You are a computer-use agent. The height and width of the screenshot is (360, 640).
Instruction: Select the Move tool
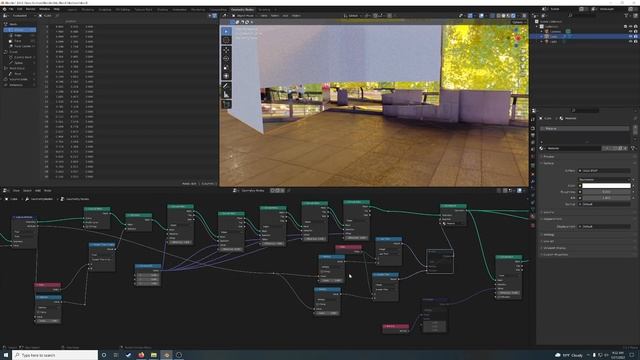point(227,50)
